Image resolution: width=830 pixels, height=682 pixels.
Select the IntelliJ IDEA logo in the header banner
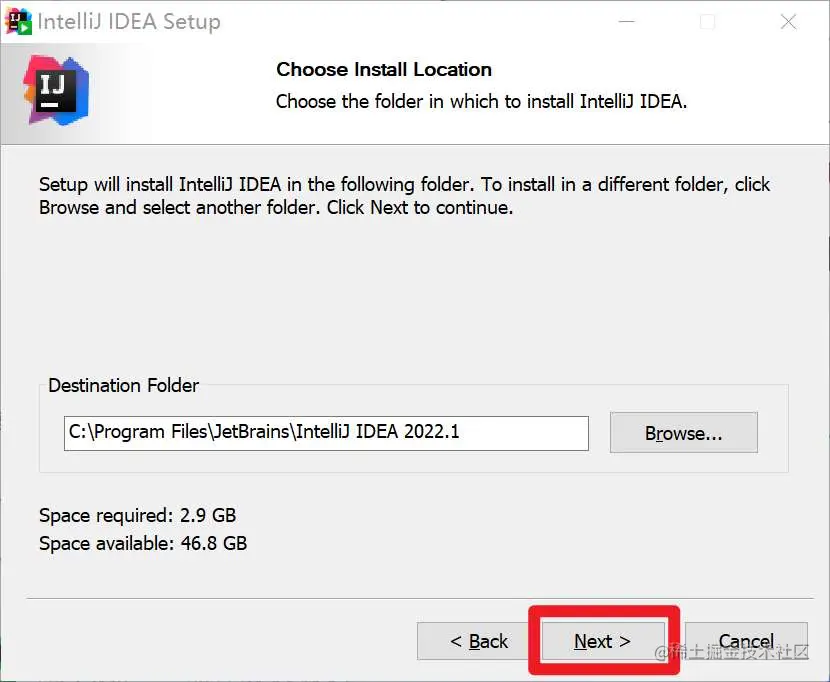pos(57,92)
